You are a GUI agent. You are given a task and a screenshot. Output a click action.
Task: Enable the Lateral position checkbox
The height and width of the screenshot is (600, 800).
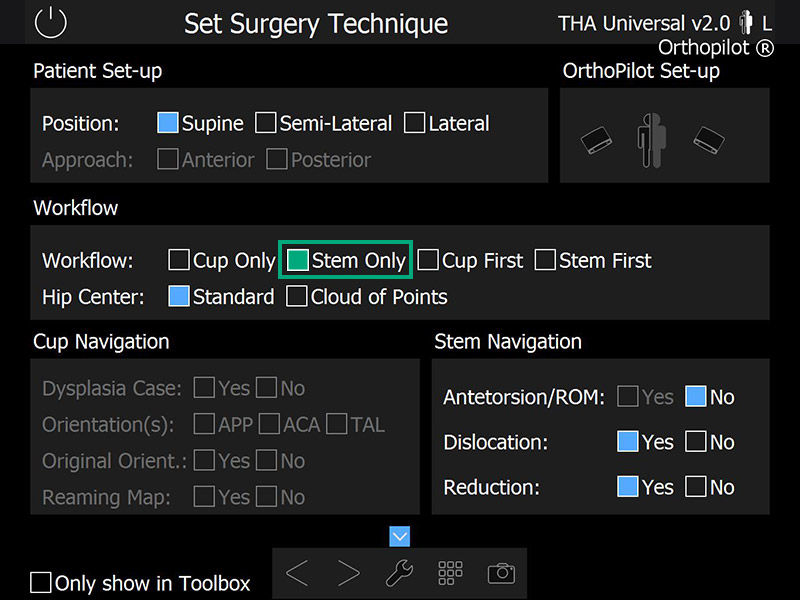pyautogui.click(x=414, y=123)
